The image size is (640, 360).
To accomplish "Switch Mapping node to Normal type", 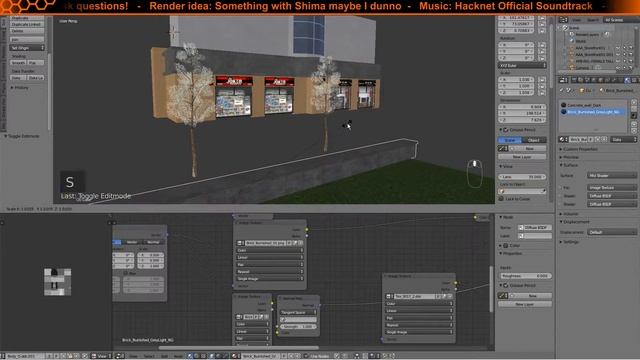I will [x=153, y=242].
